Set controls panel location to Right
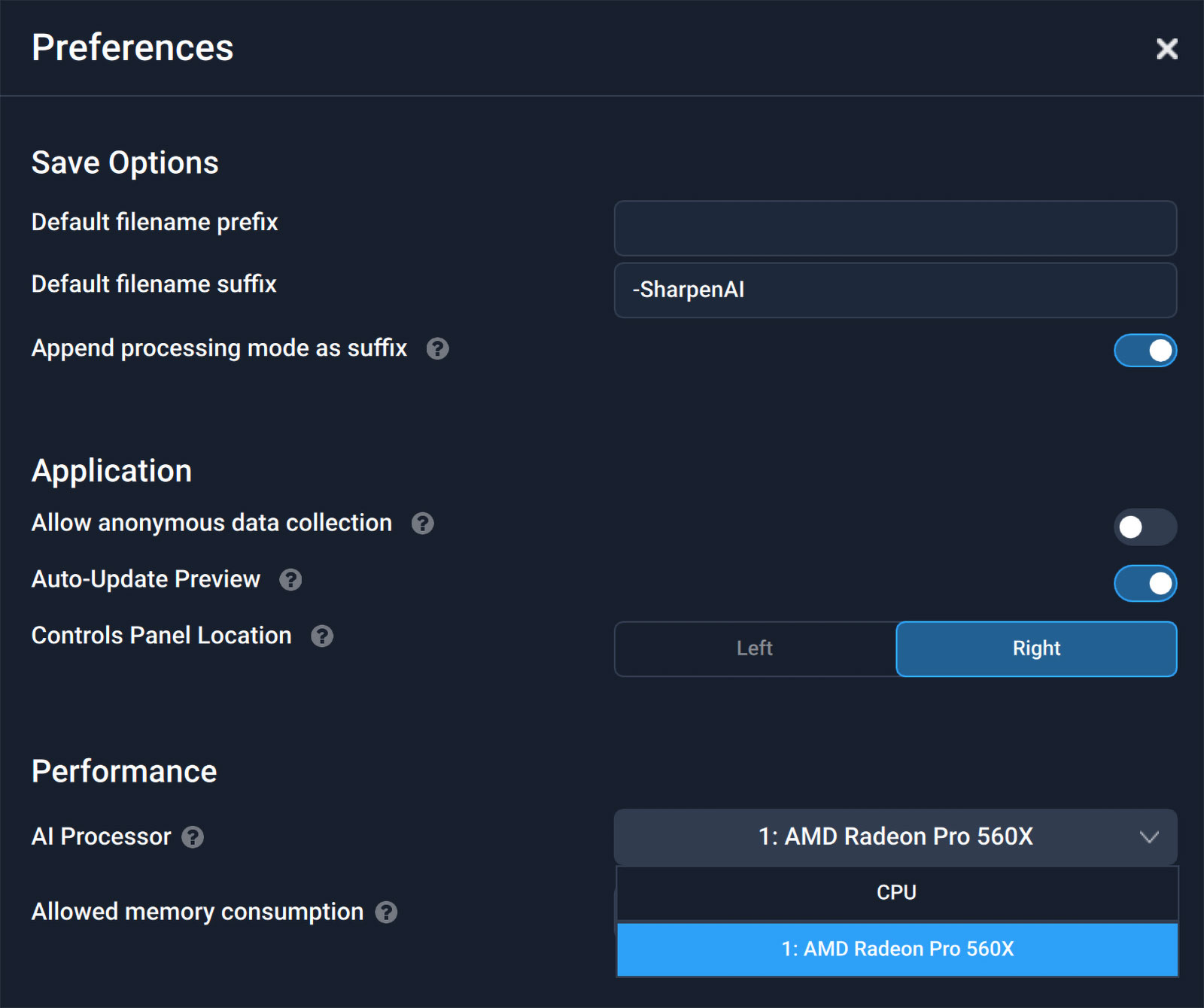Image resolution: width=1204 pixels, height=1008 pixels. pyautogui.click(x=1036, y=648)
